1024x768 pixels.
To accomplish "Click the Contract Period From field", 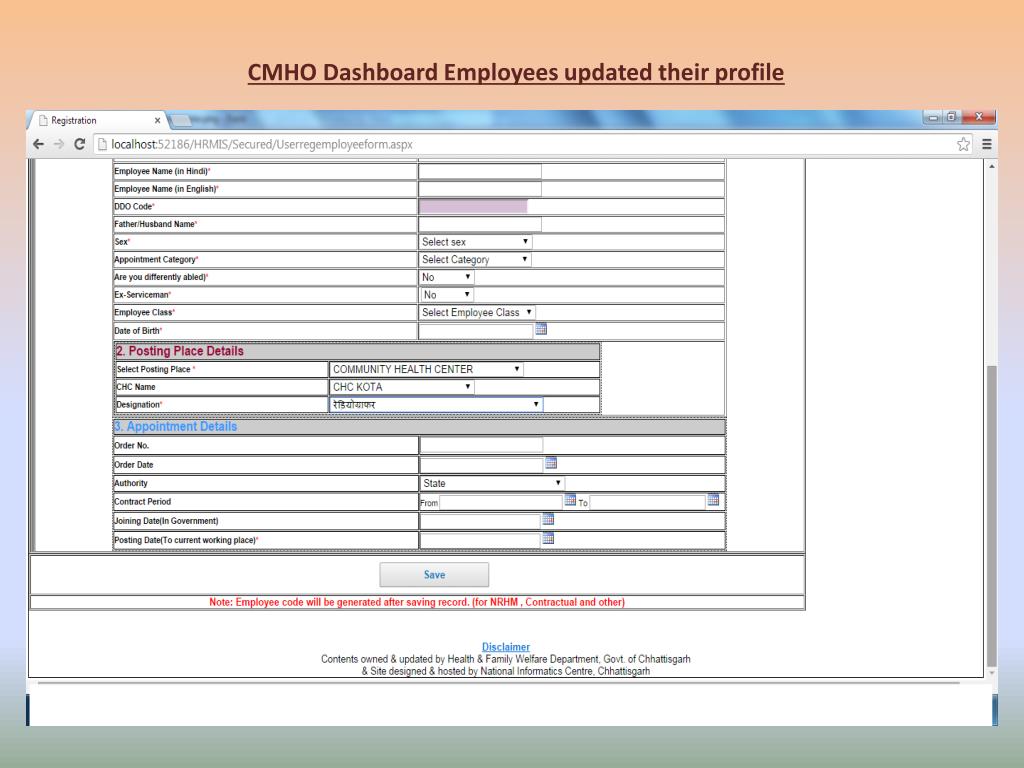I will pos(501,502).
